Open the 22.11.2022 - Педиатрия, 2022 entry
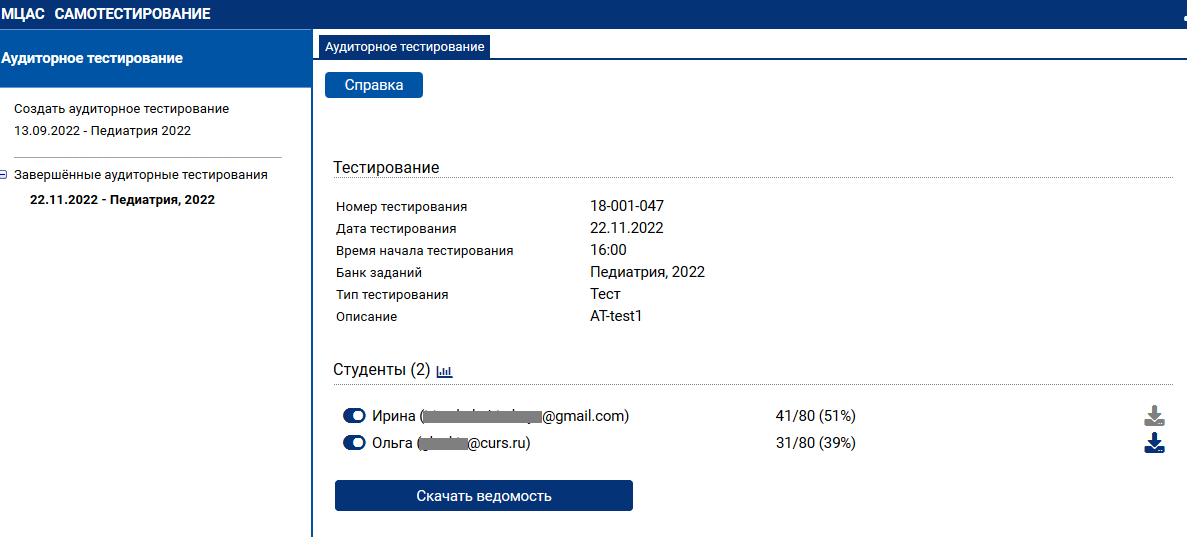Image resolution: width=1187 pixels, height=537 pixels. [122, 199]
